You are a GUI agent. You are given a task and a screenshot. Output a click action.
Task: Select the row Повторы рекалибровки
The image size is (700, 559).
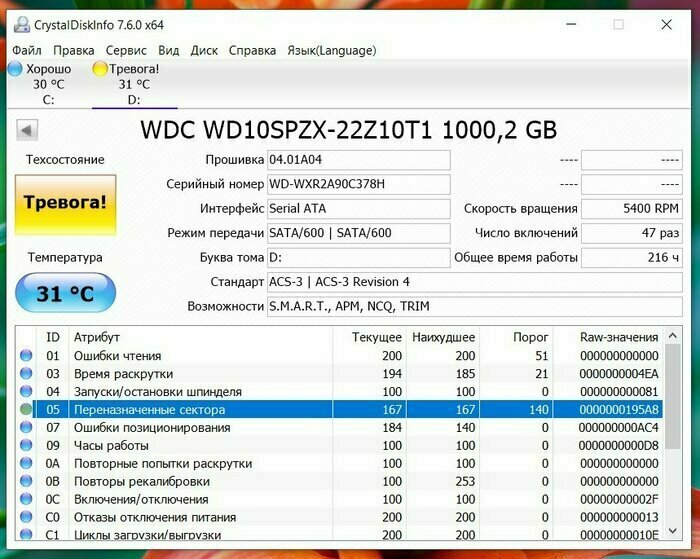point(340,481)
